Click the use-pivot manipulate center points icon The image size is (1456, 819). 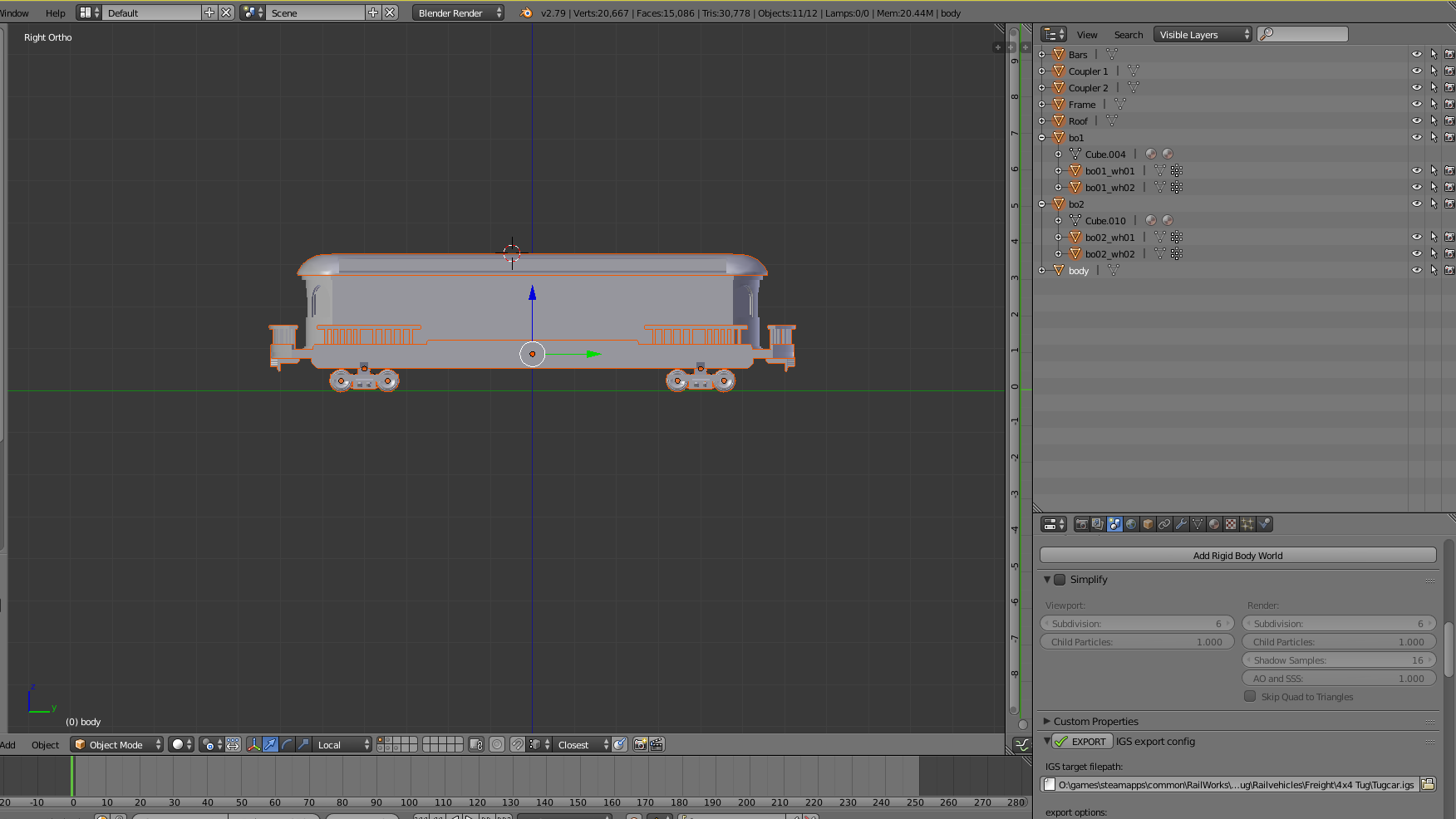(x=234, y=744)
